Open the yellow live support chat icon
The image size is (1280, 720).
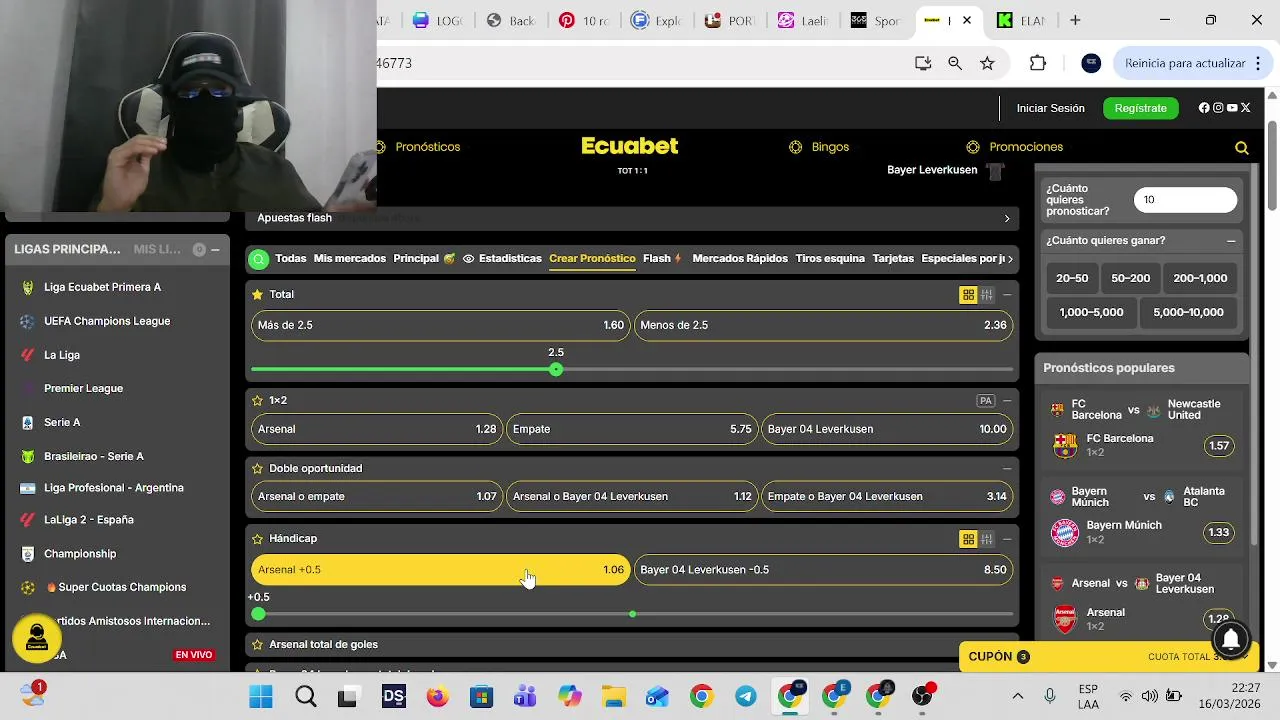[37, 637]
